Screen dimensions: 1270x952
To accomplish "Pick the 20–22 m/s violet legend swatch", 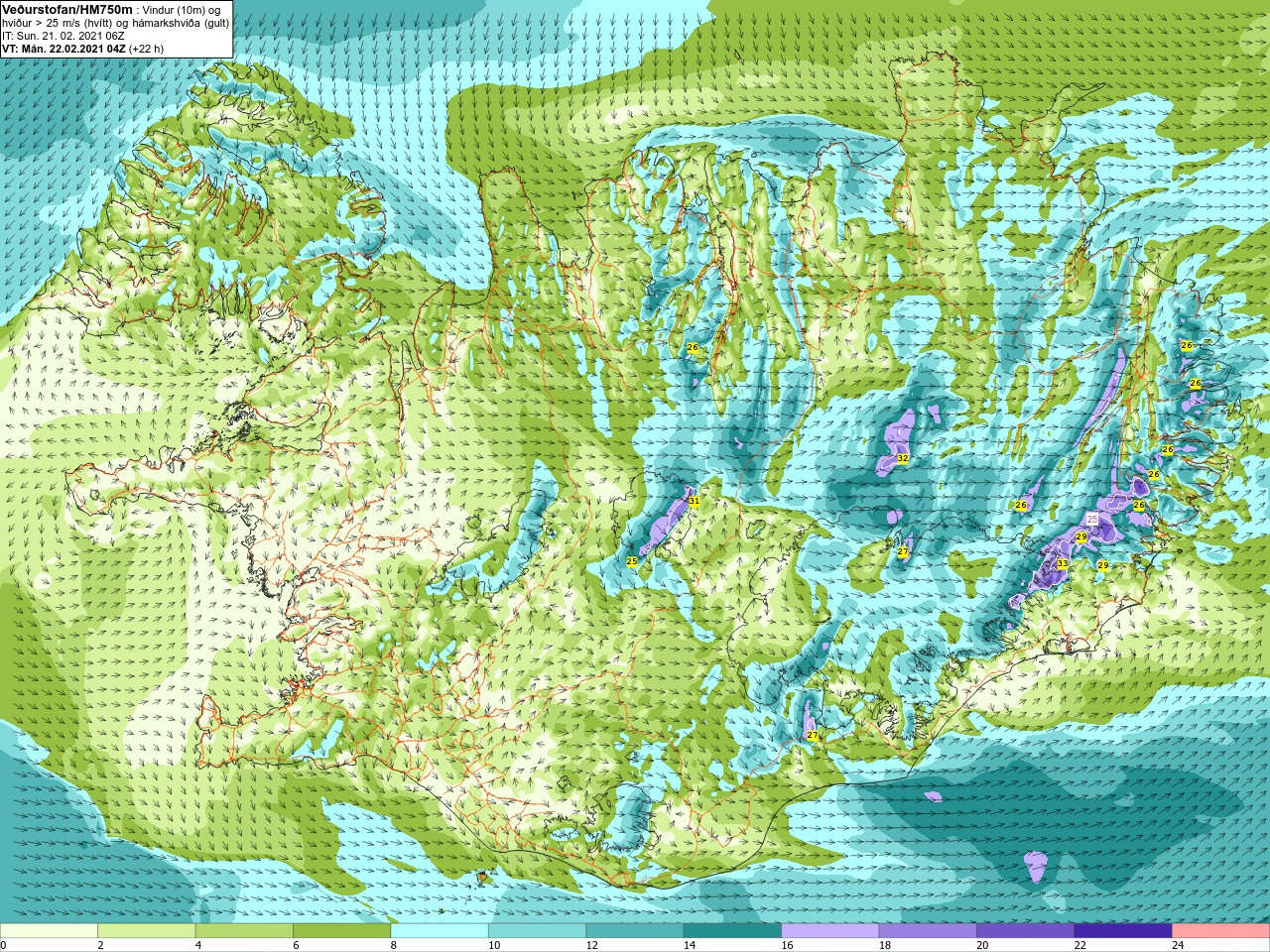I will point(1025,931).
